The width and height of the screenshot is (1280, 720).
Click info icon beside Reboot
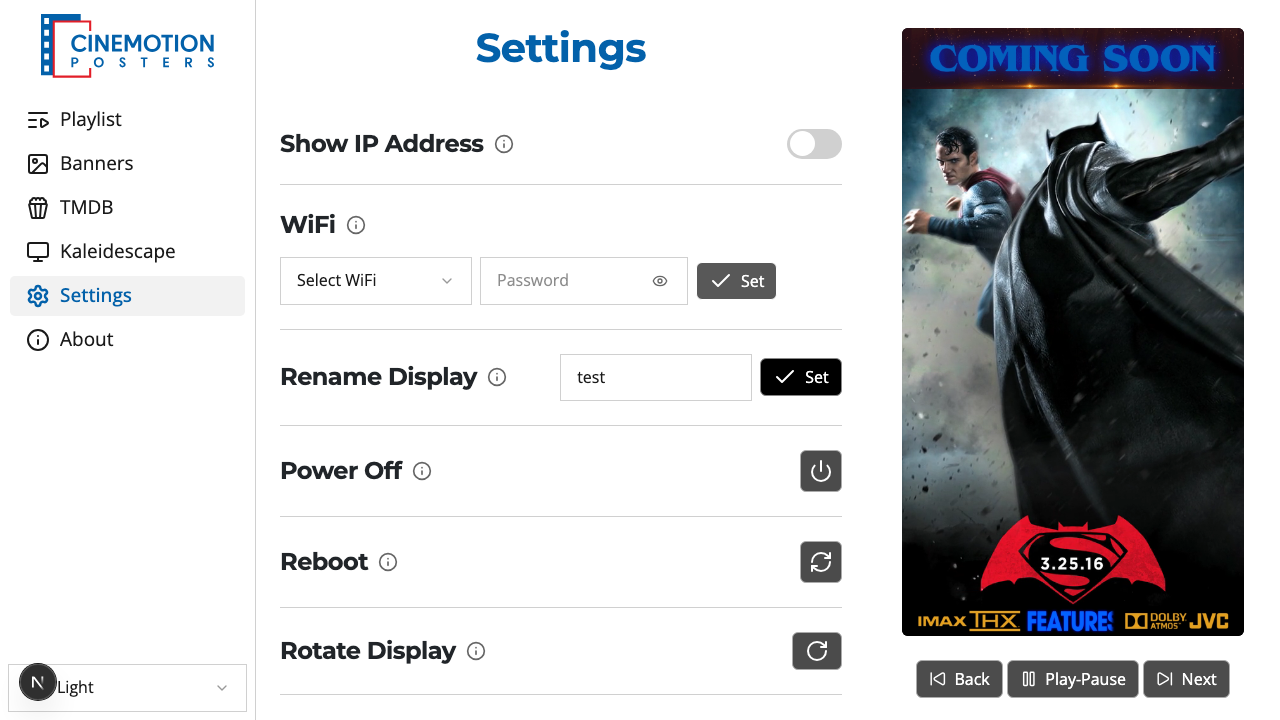[x=388, y=562]
